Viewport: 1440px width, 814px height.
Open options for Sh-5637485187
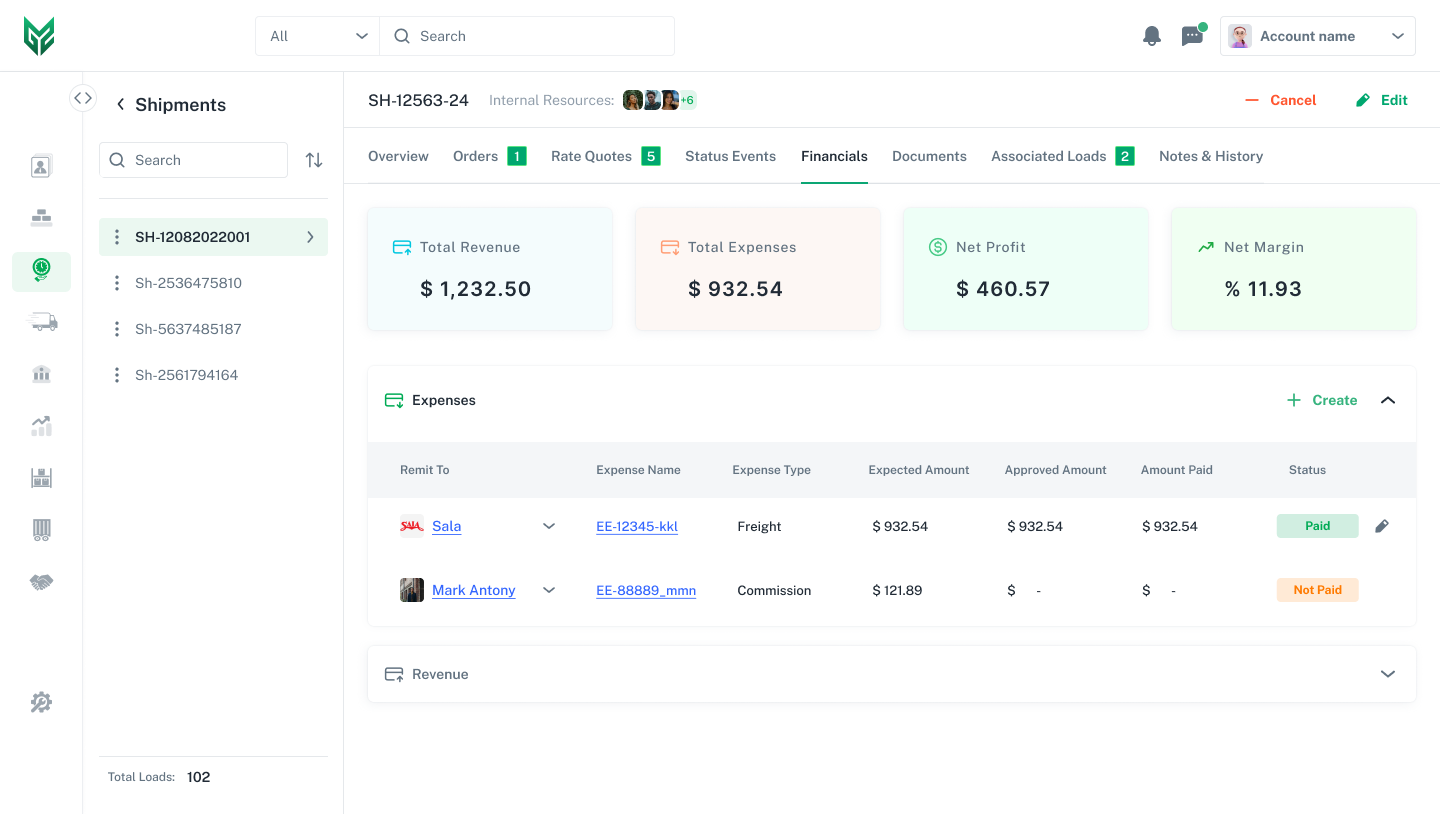[117, 329]
